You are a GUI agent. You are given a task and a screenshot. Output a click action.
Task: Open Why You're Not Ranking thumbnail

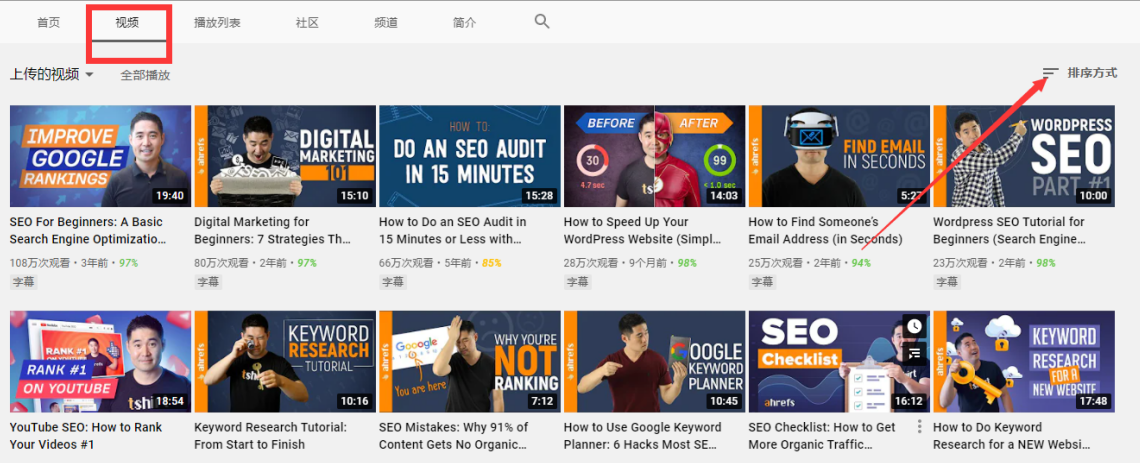tap(470, 362)
